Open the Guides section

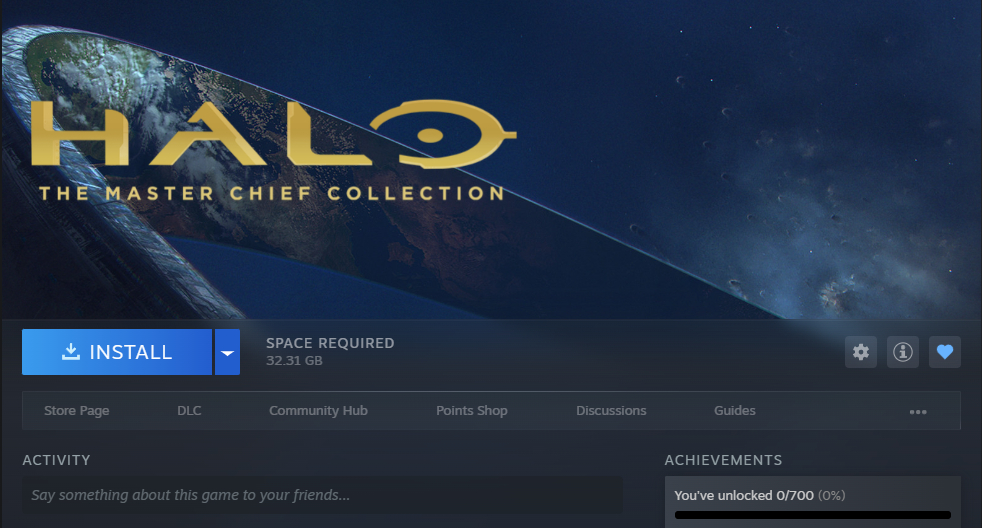tap(735, 411)
